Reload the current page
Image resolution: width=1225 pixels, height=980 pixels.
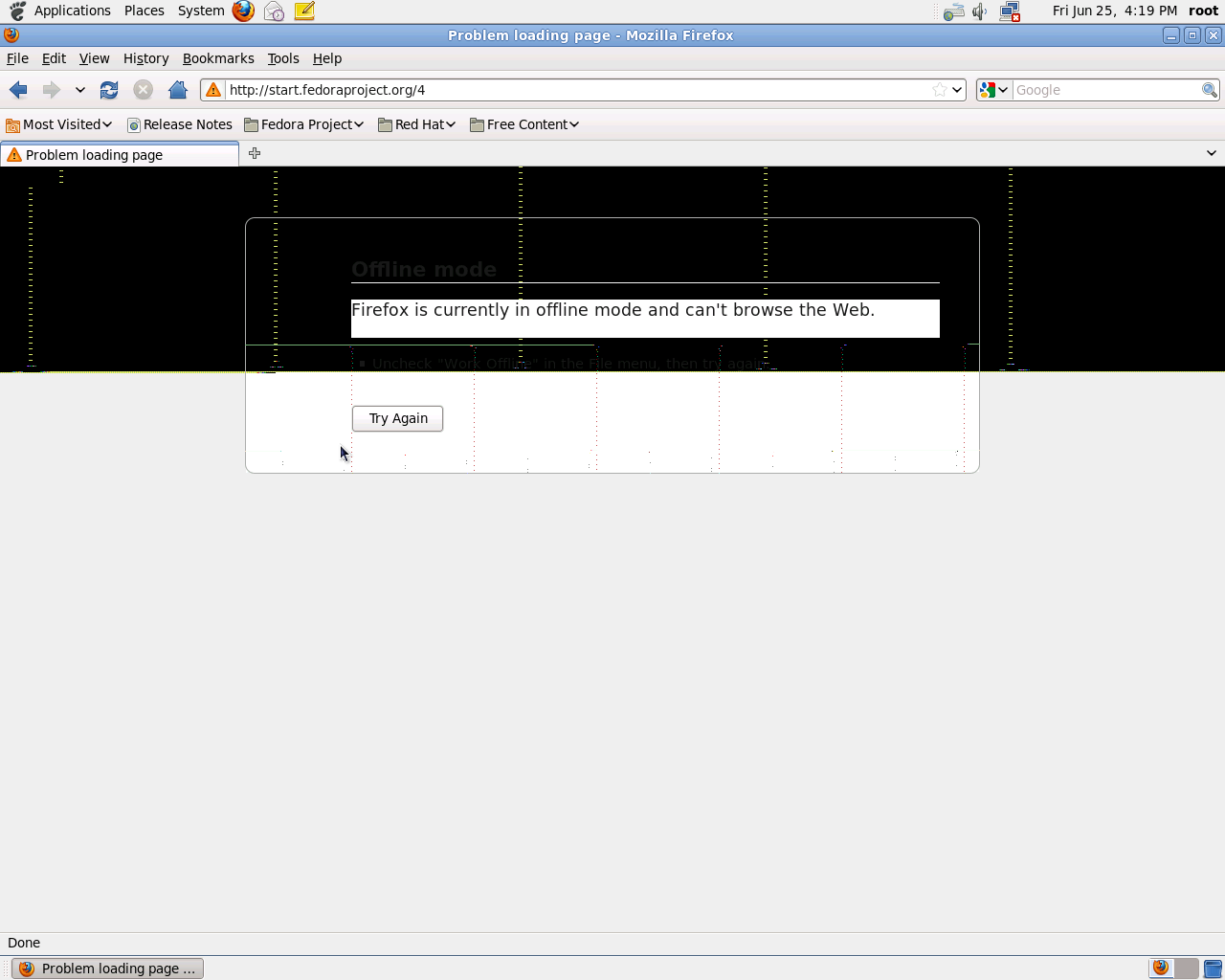(109, 90)
